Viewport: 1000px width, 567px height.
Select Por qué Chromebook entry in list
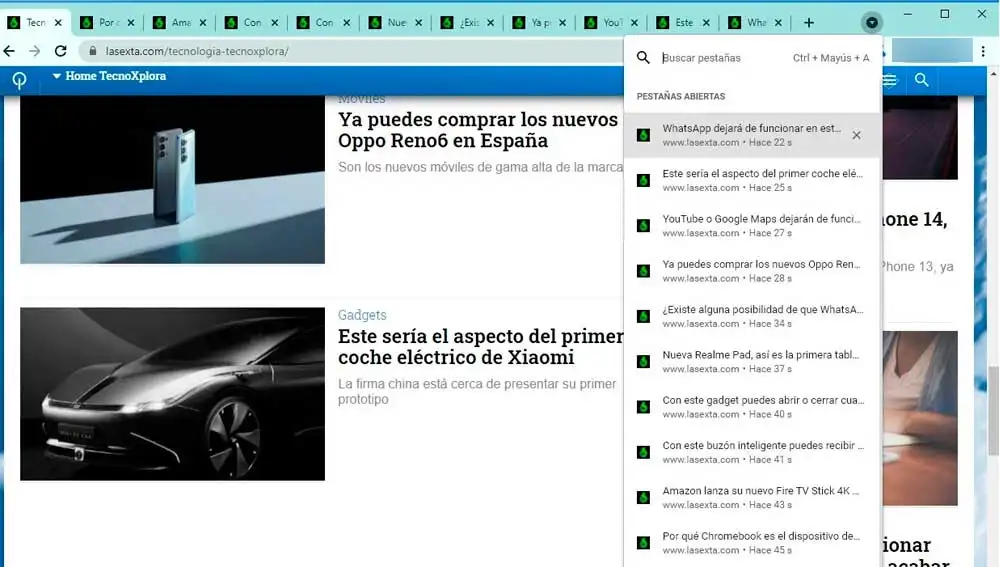click(752, 543)
